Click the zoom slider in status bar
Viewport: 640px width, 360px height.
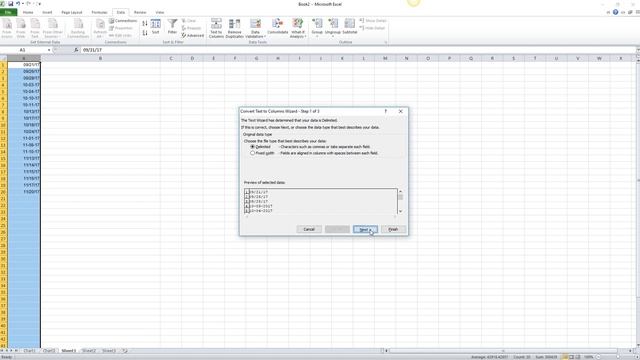pyautogui.click(x=618, y=357)
